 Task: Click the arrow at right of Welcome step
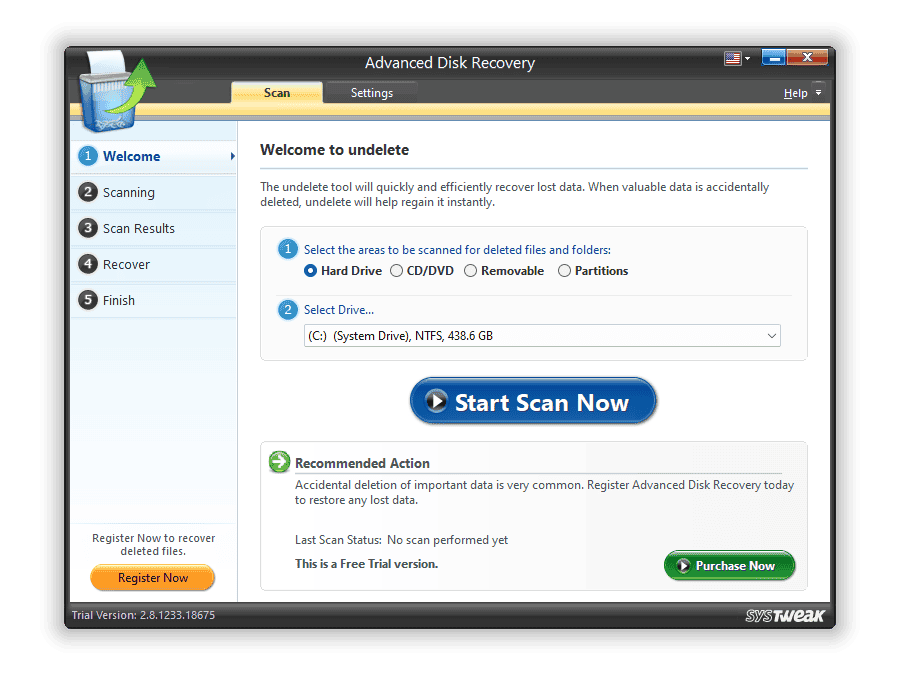click(232, 156)
